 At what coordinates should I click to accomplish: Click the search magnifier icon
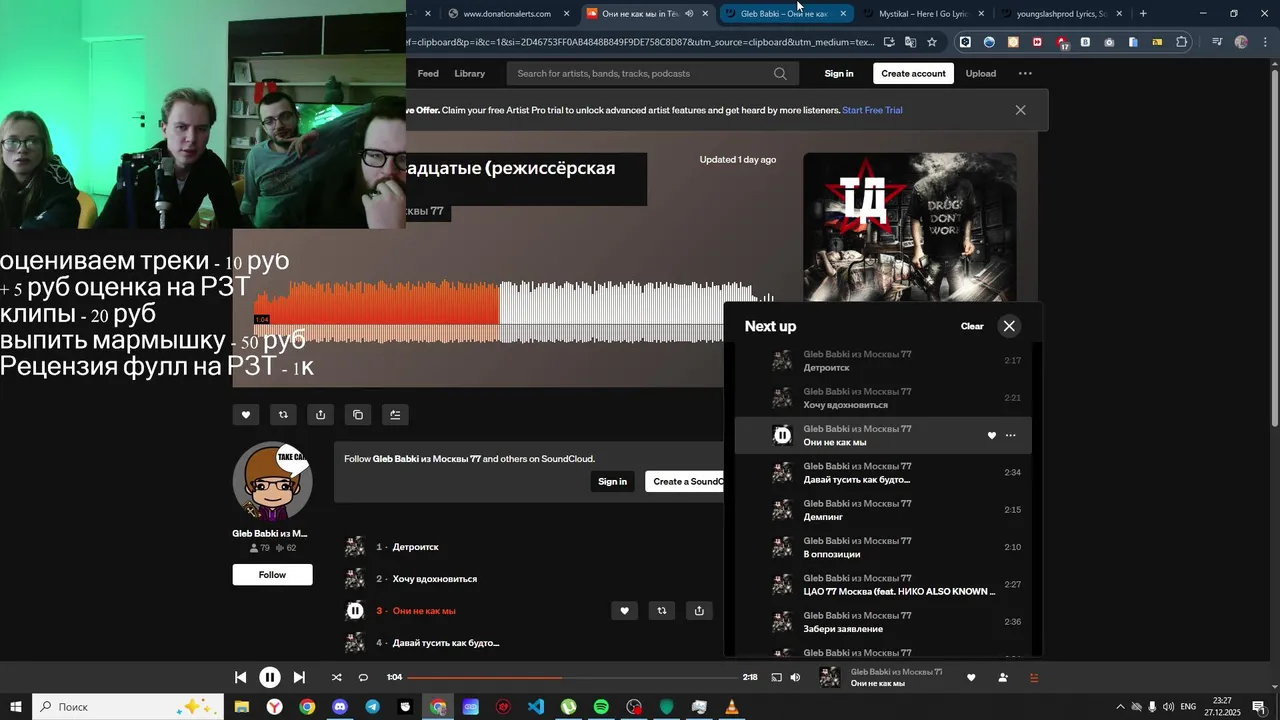click(780, 73)
